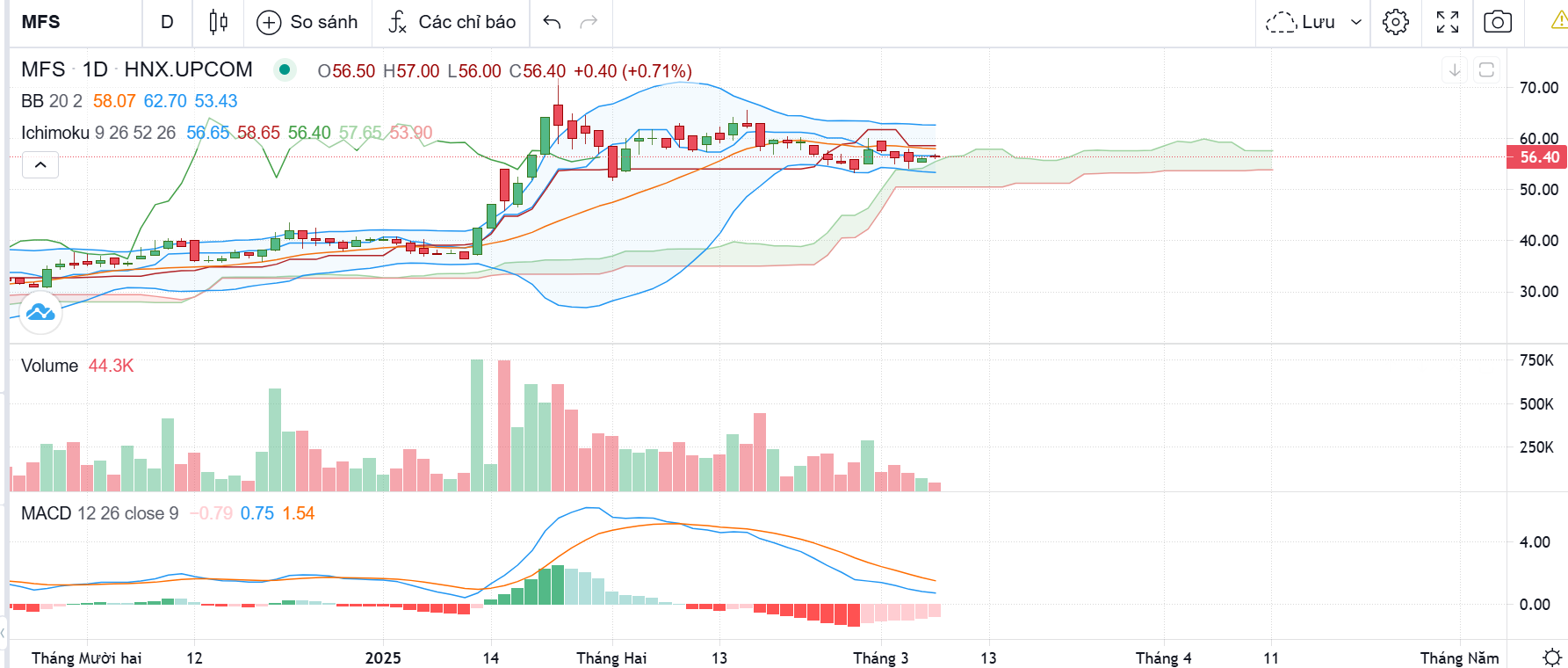Open chart settings gear icon

(1395, 22)
